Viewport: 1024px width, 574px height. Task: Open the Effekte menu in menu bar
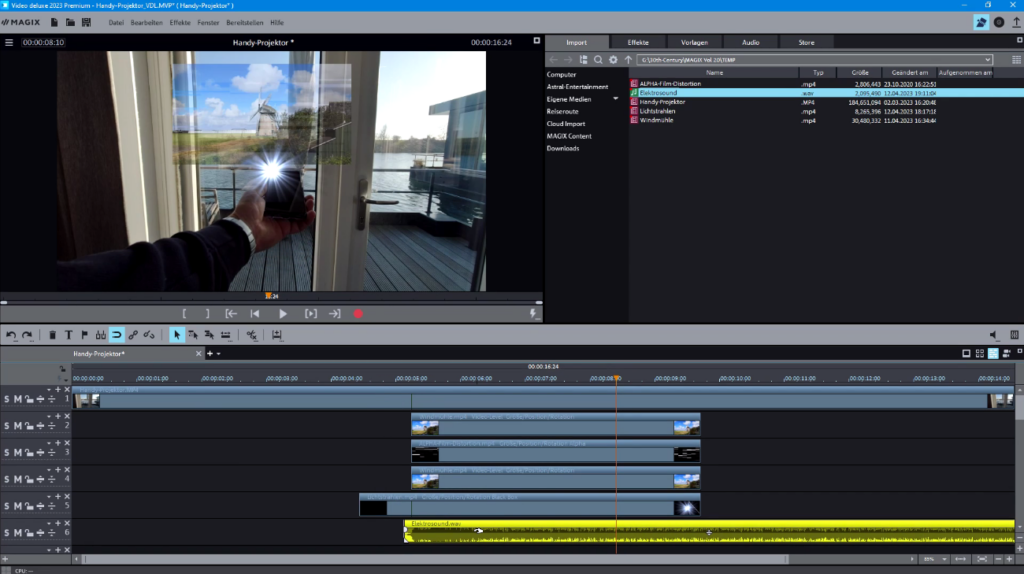(x=180, y=23)
